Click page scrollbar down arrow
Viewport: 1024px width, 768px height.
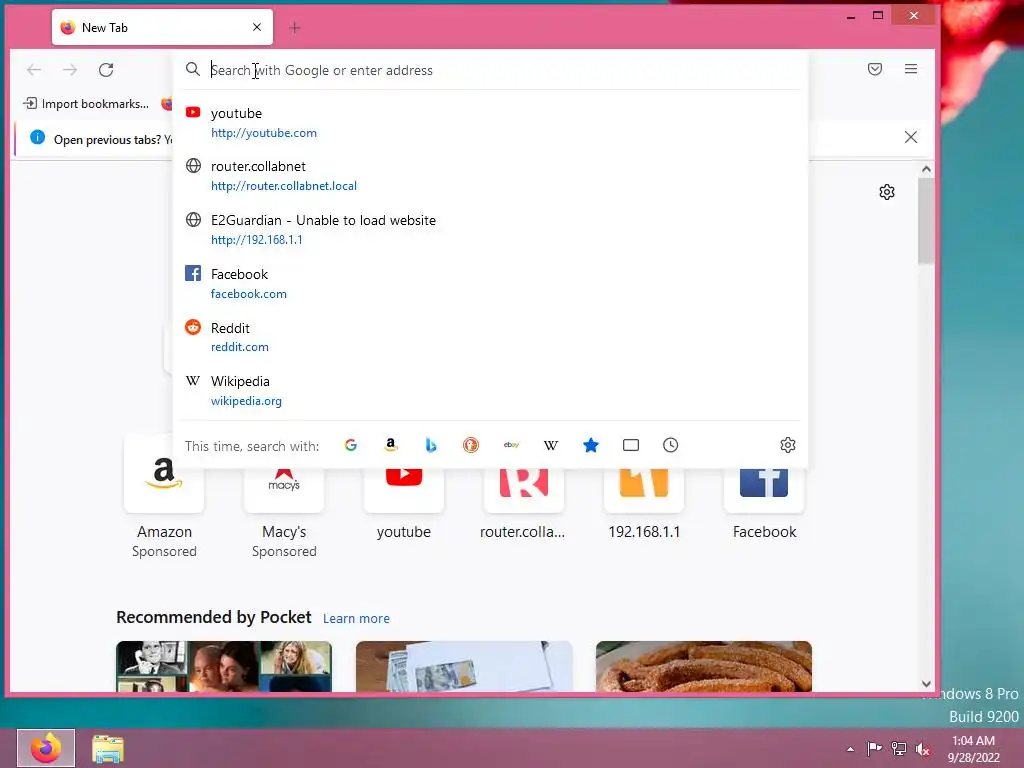(x=926, y=684)
